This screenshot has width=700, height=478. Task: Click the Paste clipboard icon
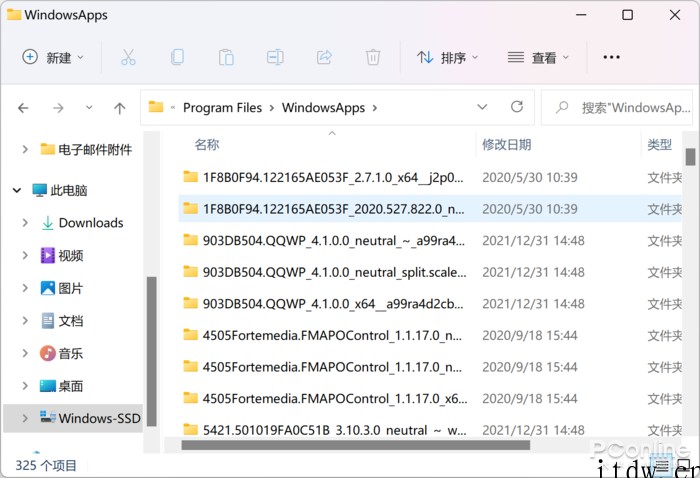[x=226, y=58]
